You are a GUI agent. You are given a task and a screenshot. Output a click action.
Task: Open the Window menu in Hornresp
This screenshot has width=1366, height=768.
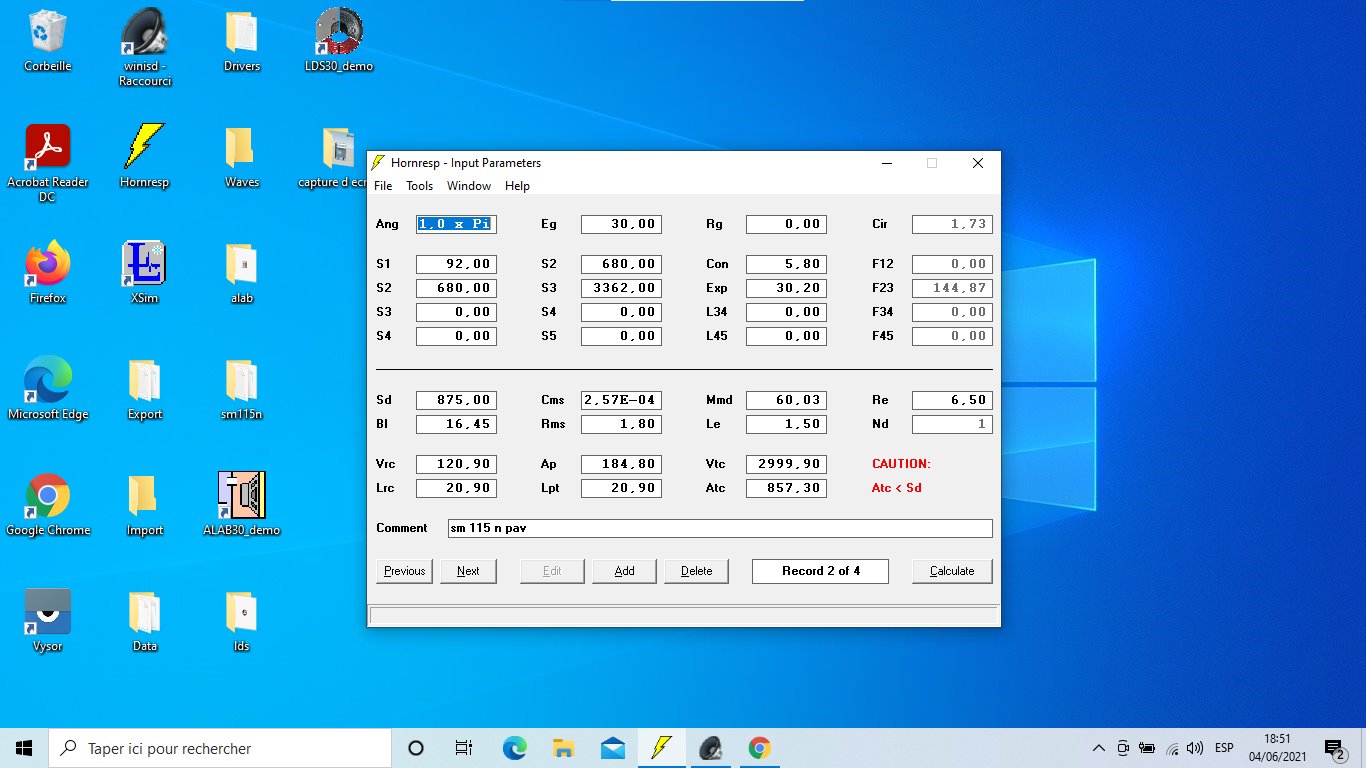coord(469,186)
